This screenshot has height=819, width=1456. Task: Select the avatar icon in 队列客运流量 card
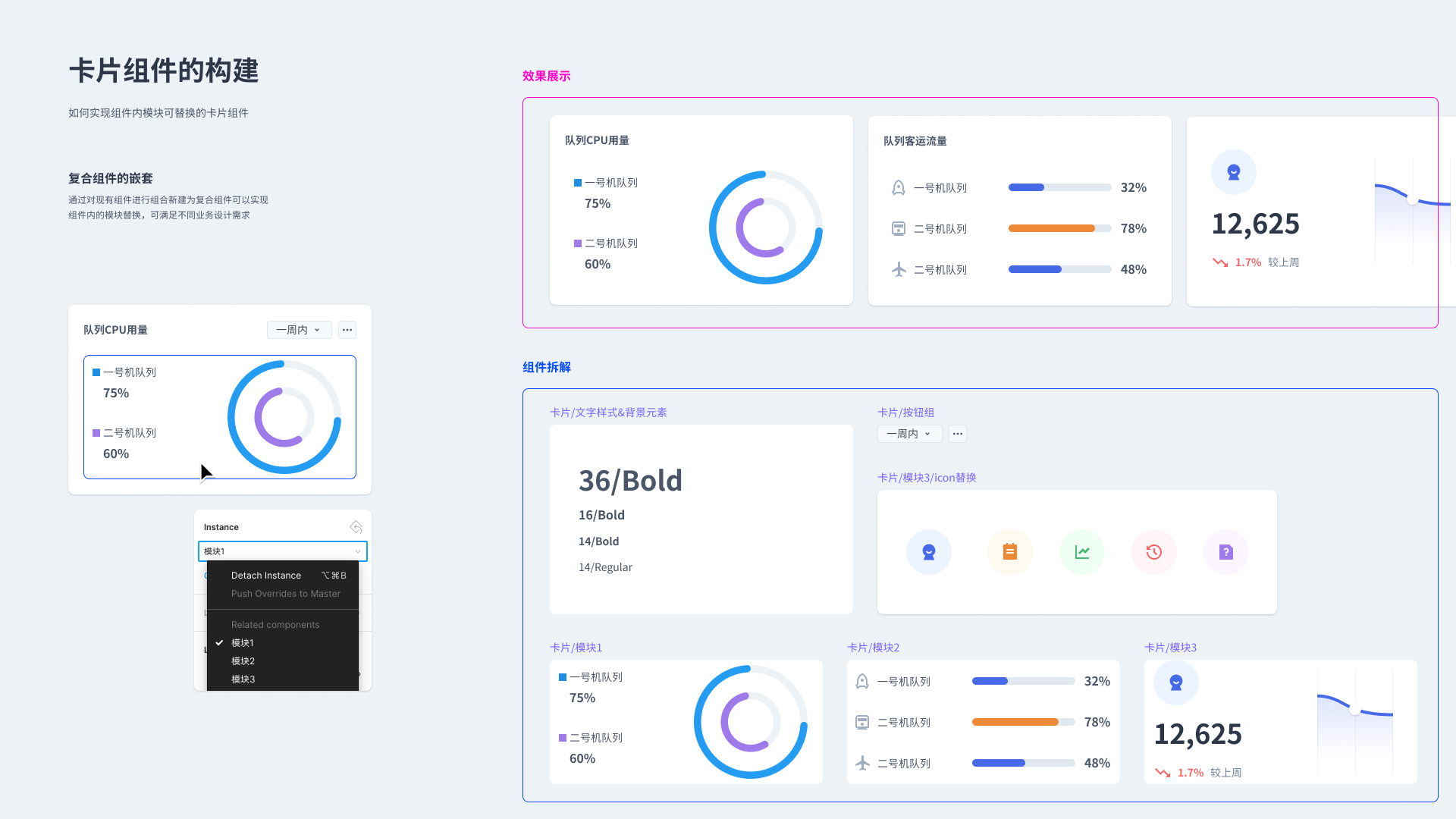tap(897, 187)
